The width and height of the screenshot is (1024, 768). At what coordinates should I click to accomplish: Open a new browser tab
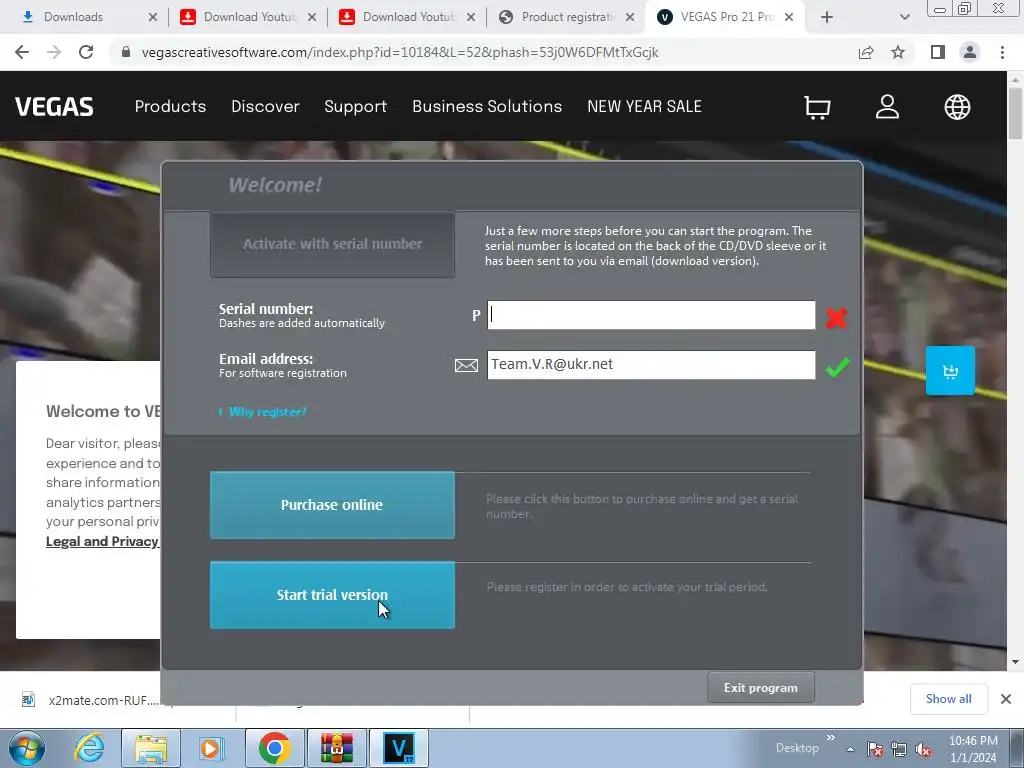(827, 17)
